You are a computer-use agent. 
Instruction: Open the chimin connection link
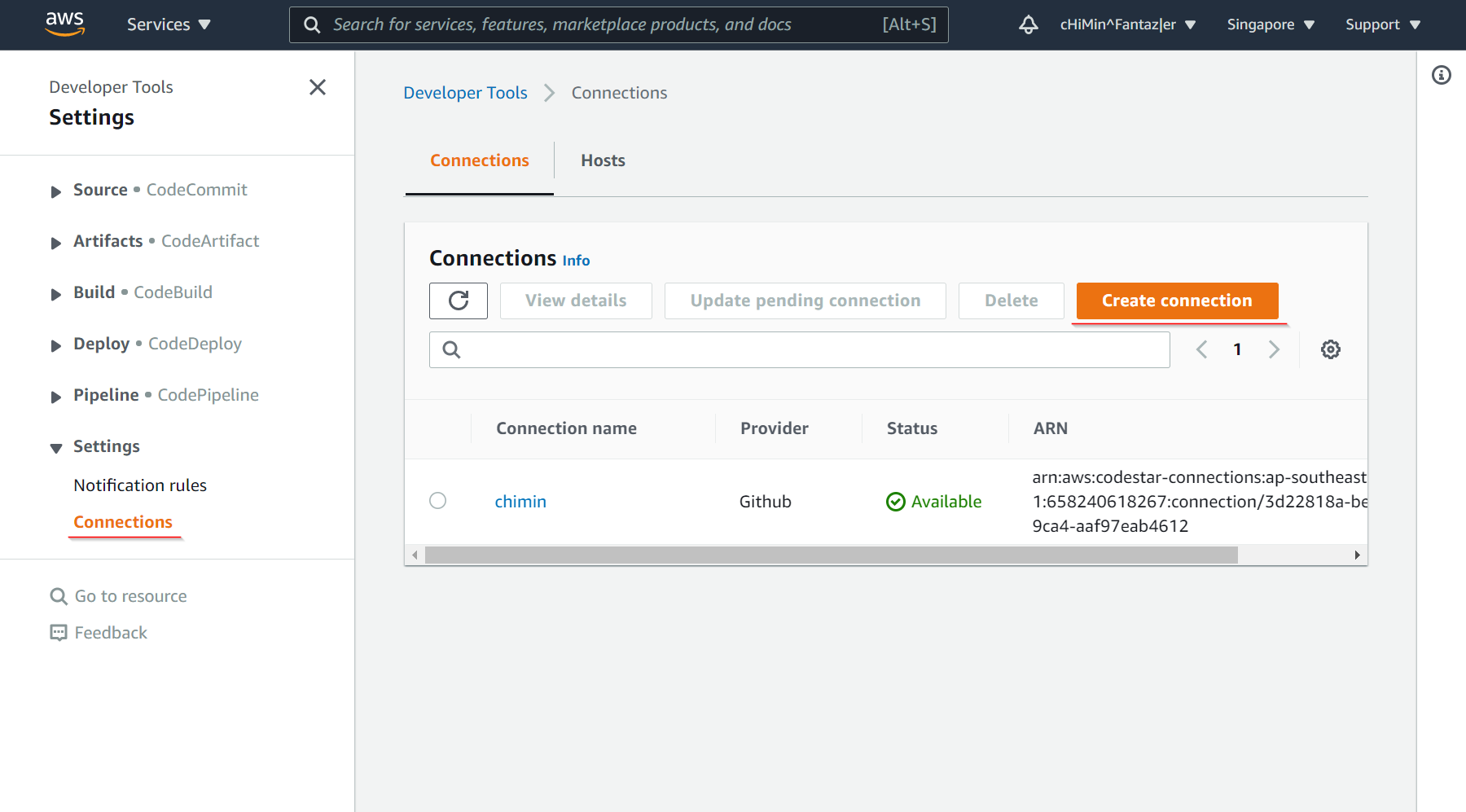tap(520, 502)
